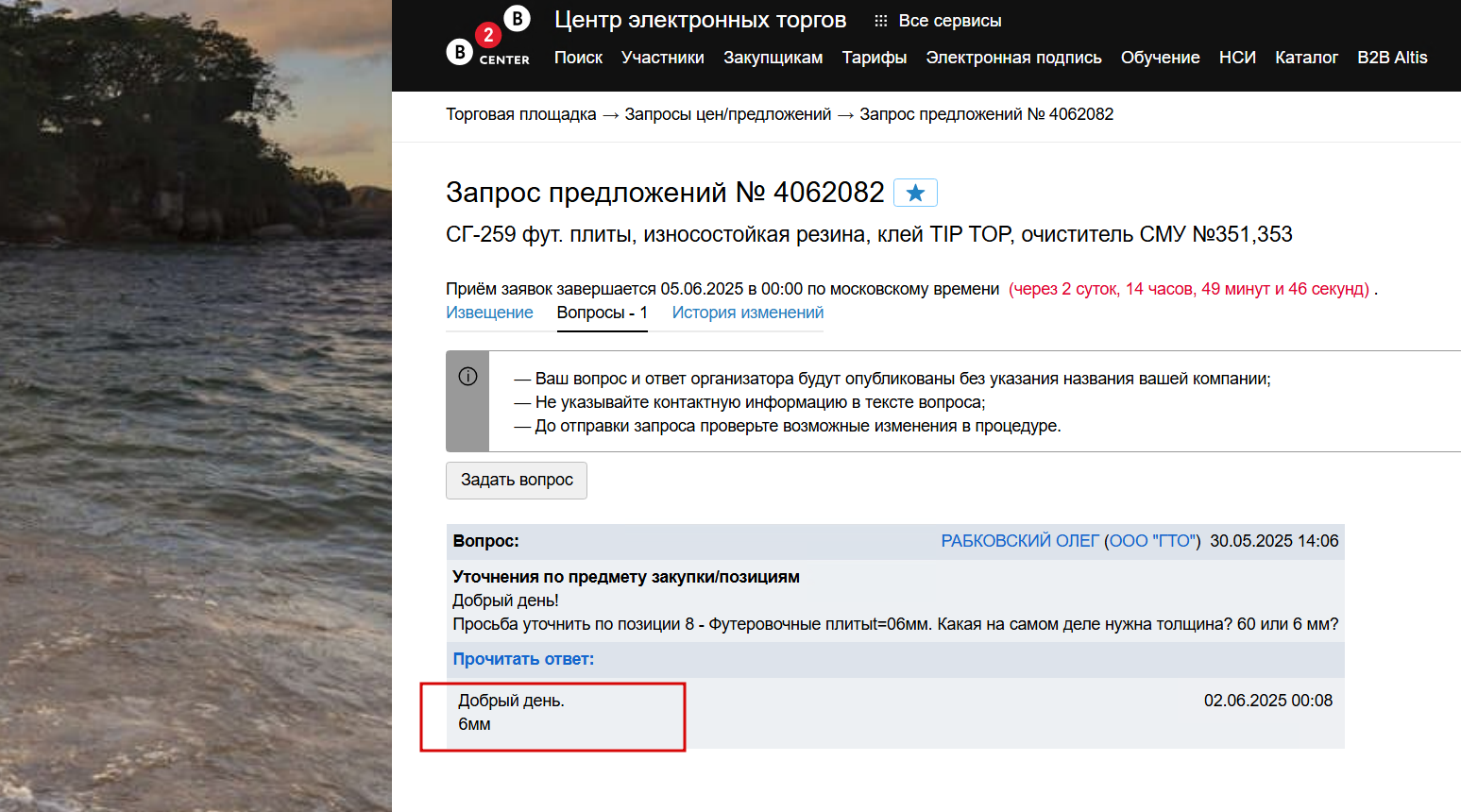Viewport: 1461px width, 812px height.
Task: Switch to the Извещение tab
Action: coord(489,313)
